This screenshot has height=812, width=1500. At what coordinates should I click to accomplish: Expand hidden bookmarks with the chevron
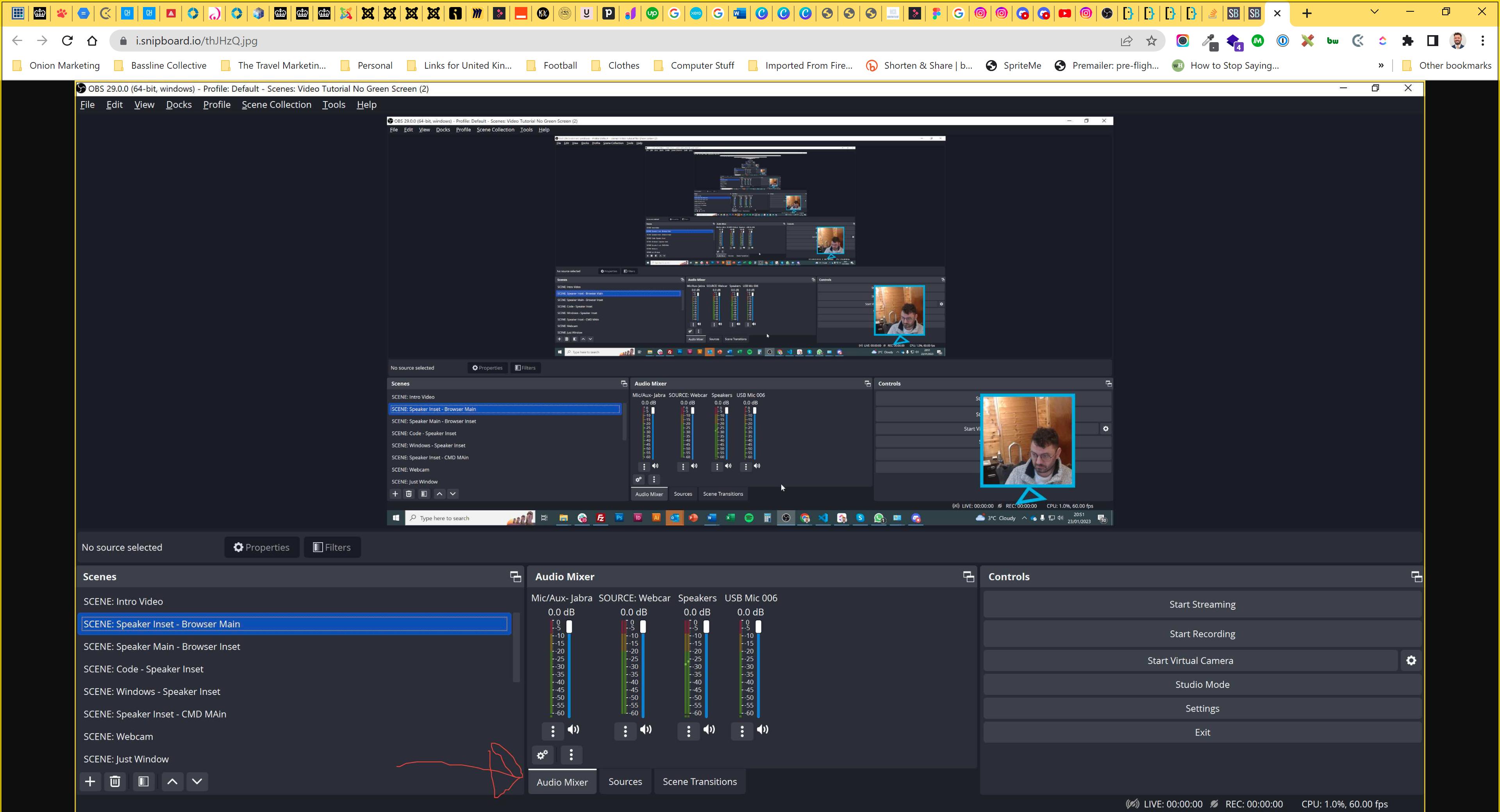1381,65
